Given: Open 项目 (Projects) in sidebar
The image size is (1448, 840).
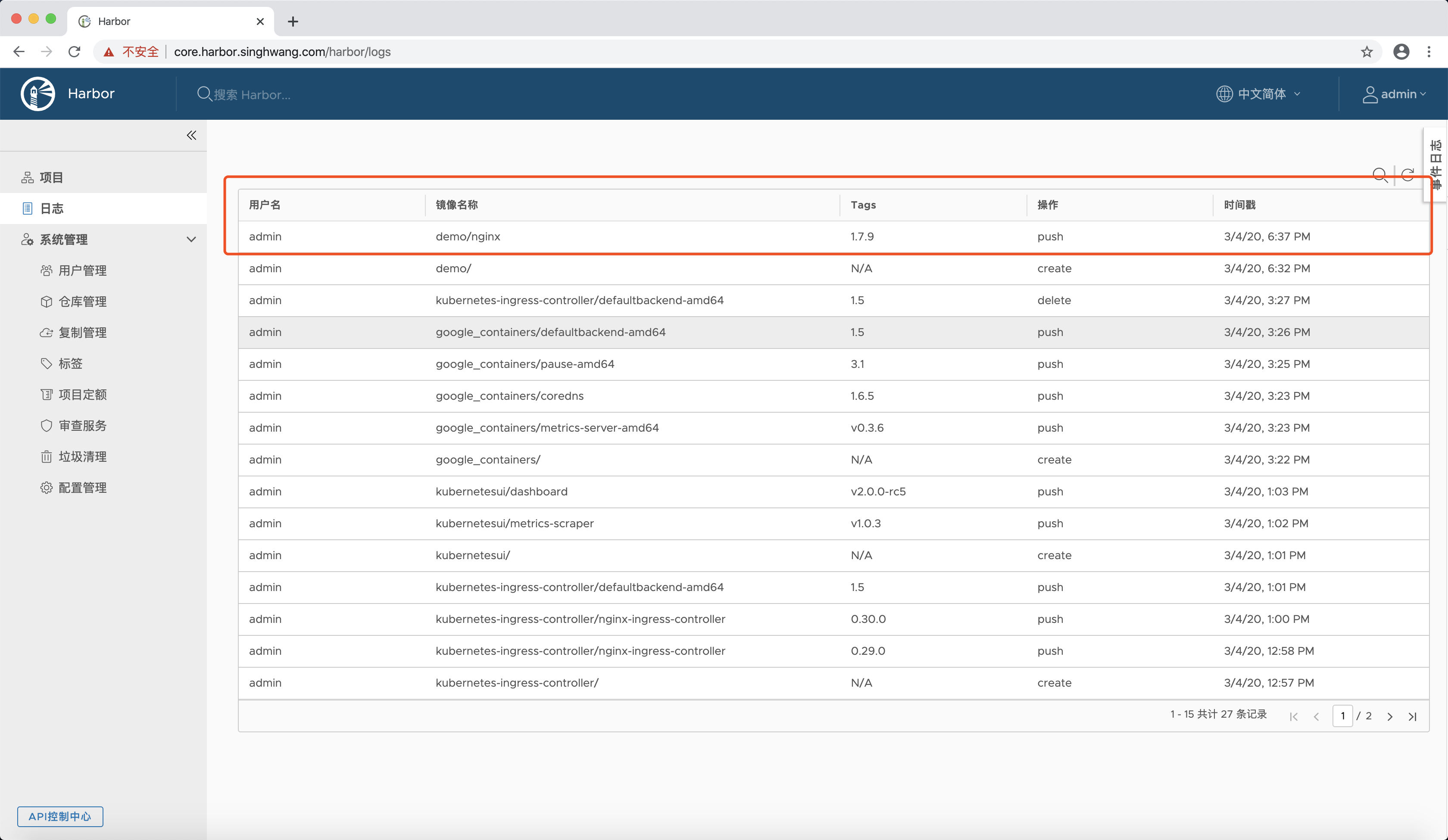Looking at the screenshot, I should coord(103,177).
